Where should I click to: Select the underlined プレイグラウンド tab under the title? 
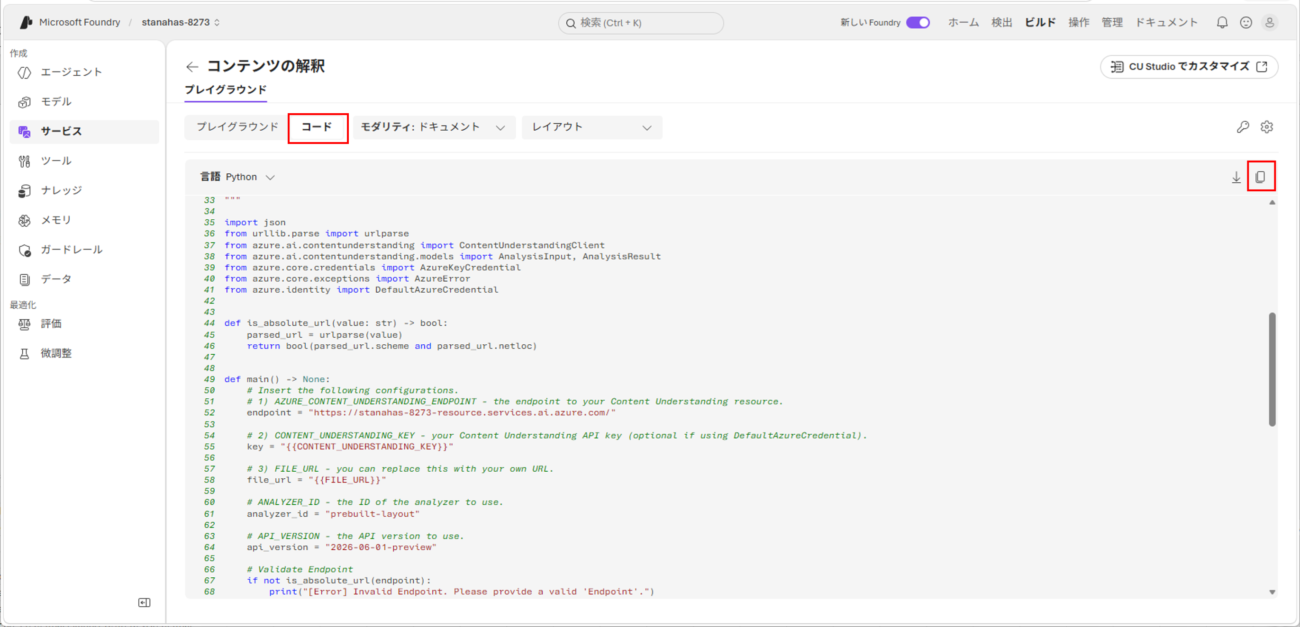click(x=226, y=90)
